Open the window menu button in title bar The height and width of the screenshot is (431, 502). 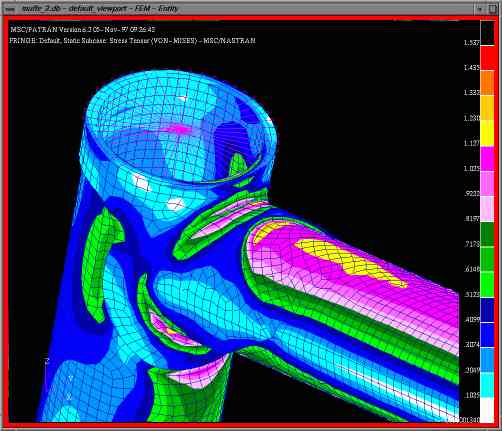pyautogui.click(x=10, y=9)
